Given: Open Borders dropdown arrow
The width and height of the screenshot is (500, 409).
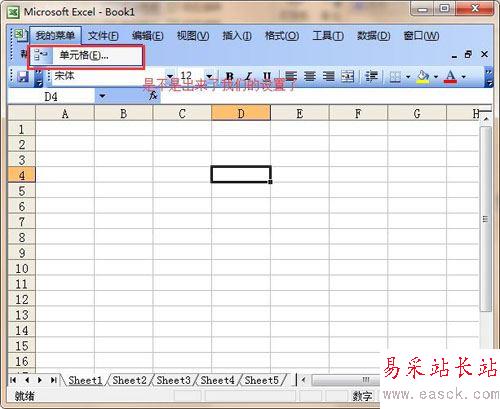Looking at the screenshot, I should (408, 77).
